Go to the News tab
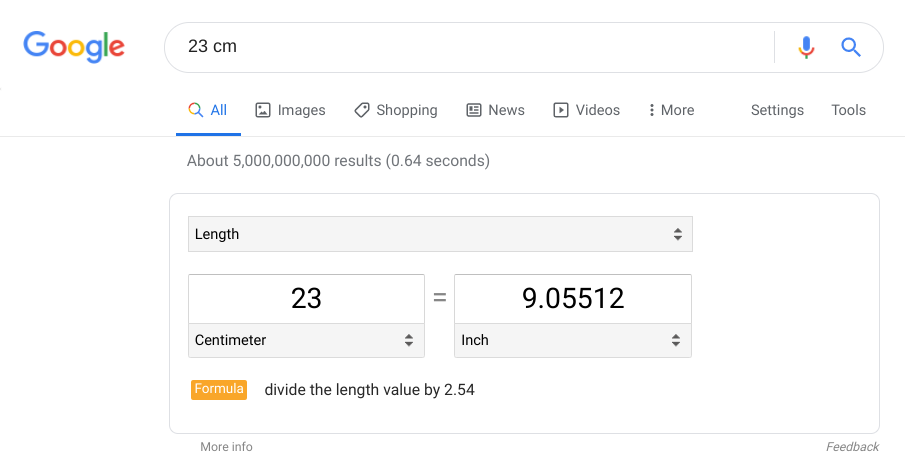The image size is (905, 464). pos(495,110)
